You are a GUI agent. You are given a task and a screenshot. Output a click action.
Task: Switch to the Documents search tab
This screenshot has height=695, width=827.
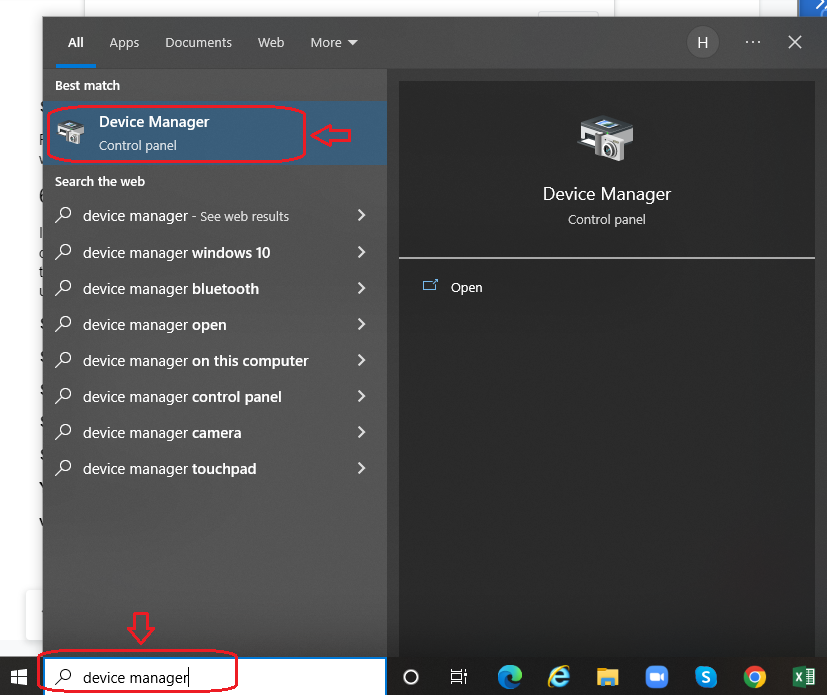(198, 43)
